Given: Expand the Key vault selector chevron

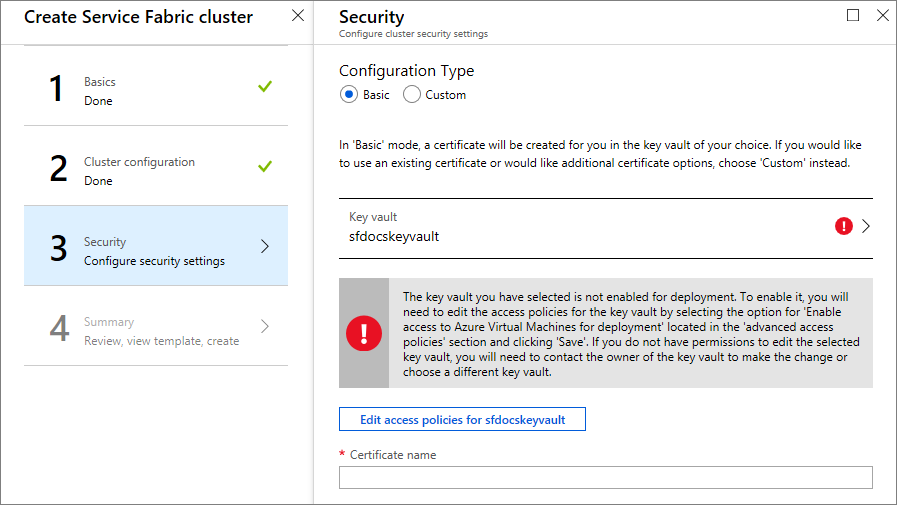Looking at the screenshot, I should pos(866,227).
